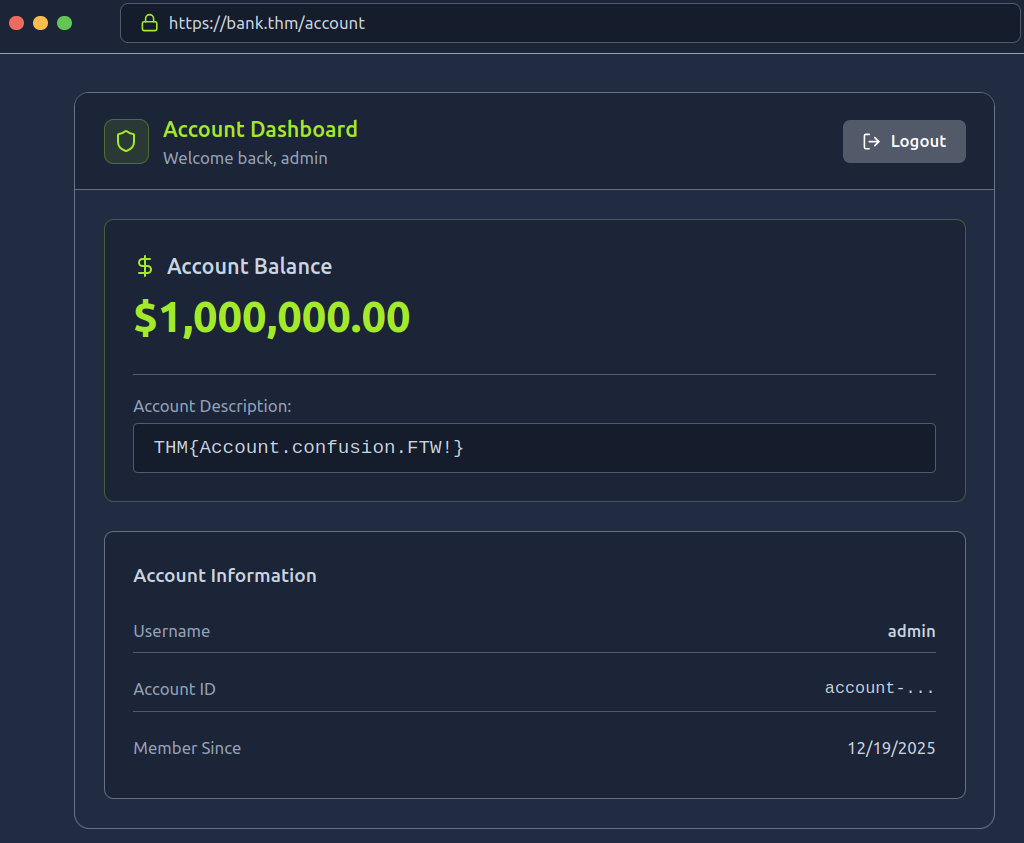Click the dollar sign icon beside Account Balance
The height and width of the screenshot is (843, 1024).
[x=145, y=266]
